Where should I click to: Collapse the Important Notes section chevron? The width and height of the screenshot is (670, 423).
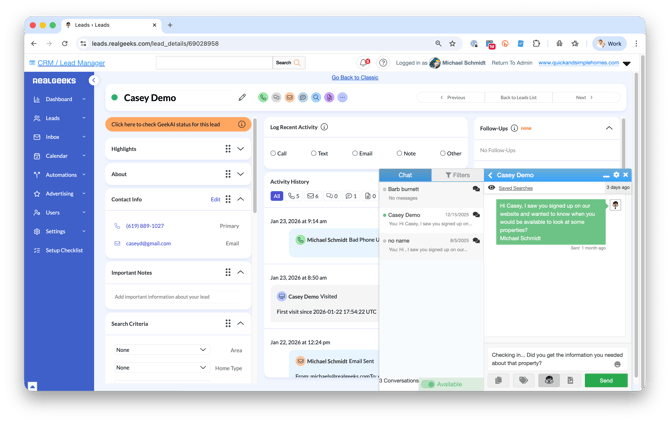pos(241,272)
